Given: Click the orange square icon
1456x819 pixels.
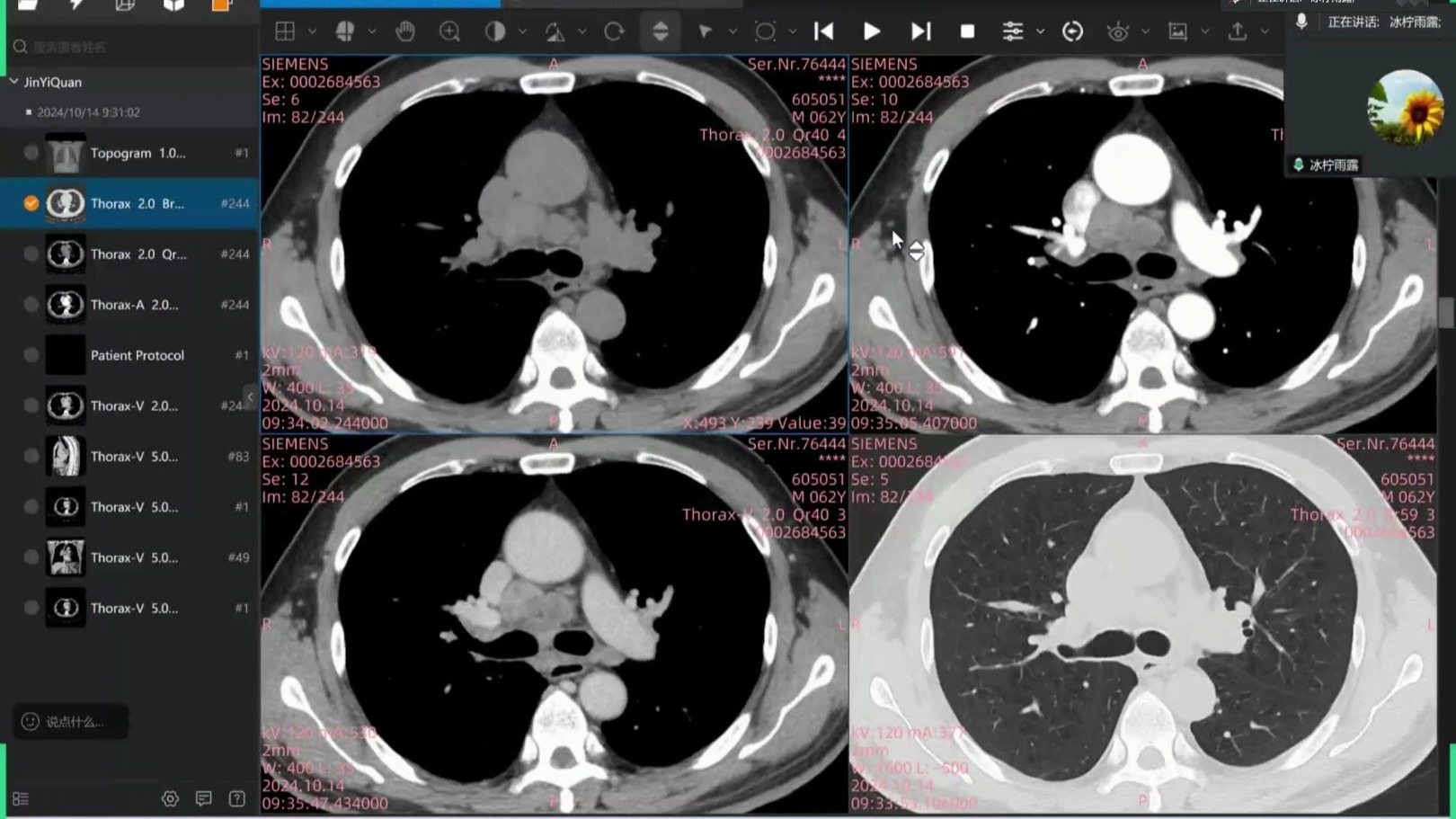Looking at the screenshot, I should click(x=220, y=4).
